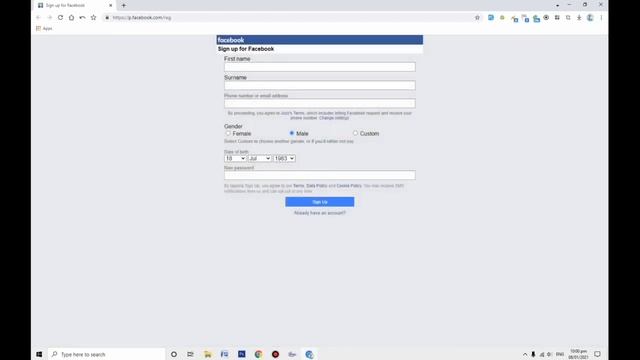
Task: Reload the Facebook sign up page
Action: (x=60, y=18)
